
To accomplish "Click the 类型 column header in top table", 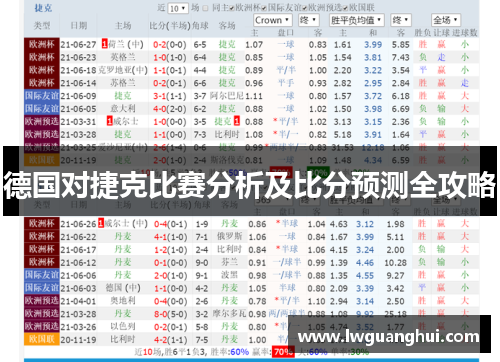I will [x=42, y=25].
